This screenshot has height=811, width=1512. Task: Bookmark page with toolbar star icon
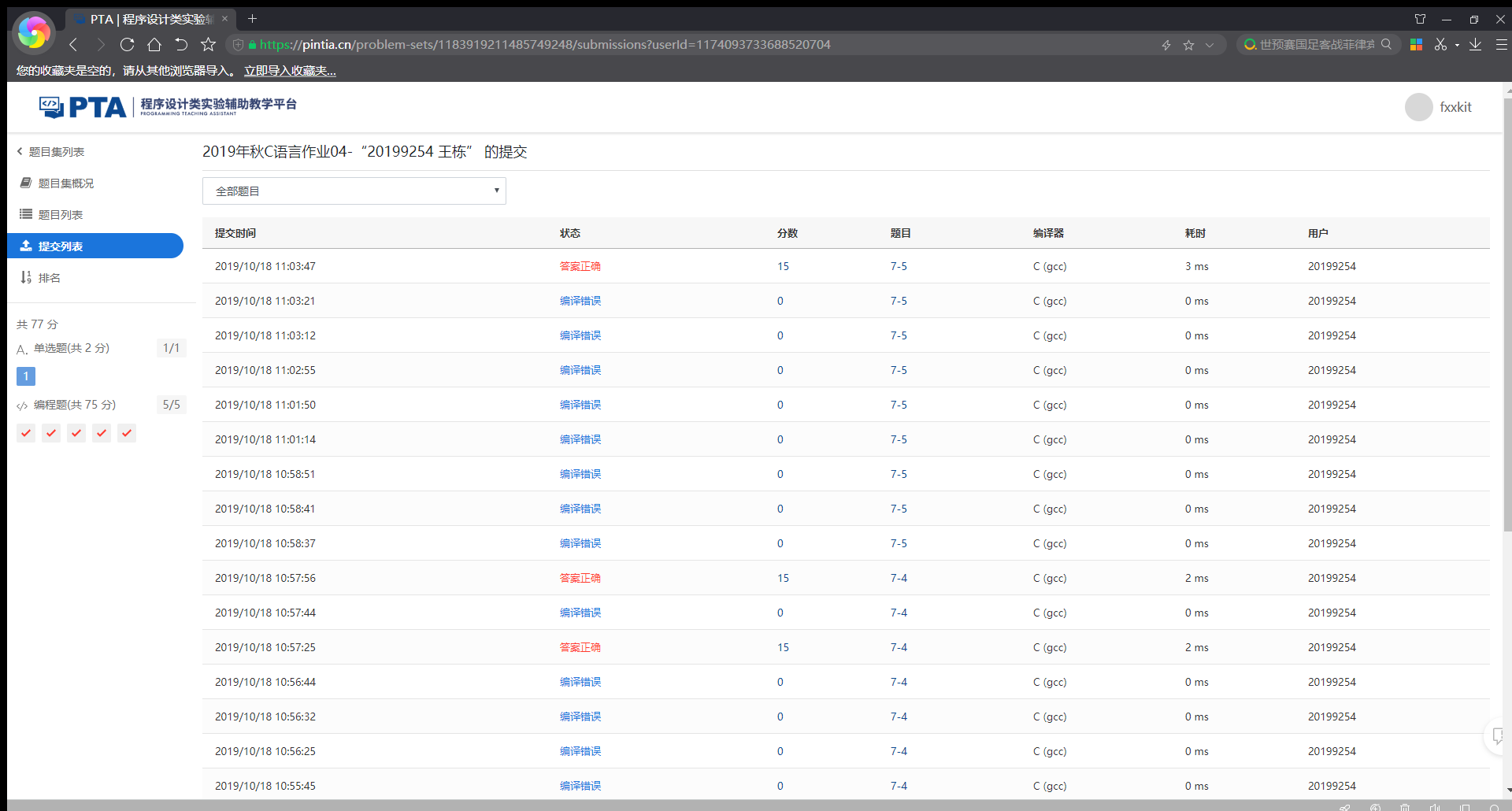pyautogui.click(x=208, y=45)
